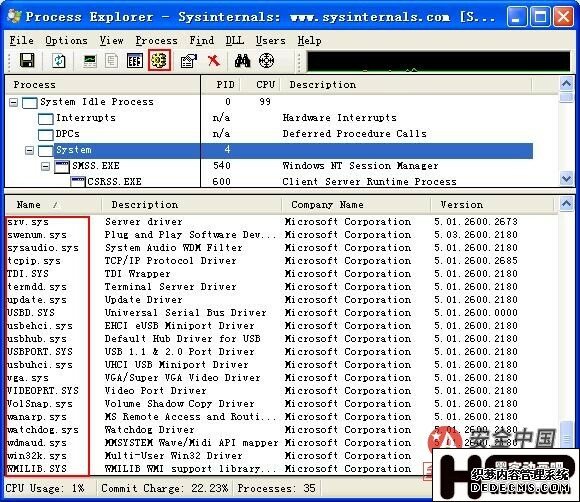This screenshot has width=580, height=502.
Task: Open the Process menu
Action: tap(156, 40)
